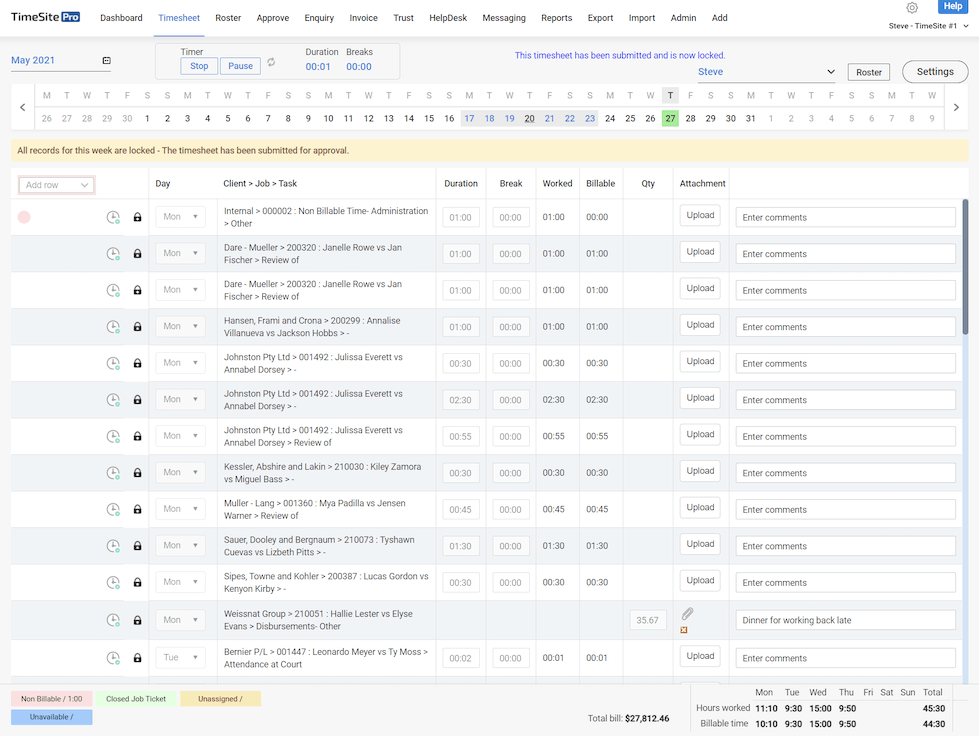Viewport: 979px width, 736px height.
Task: Open the settings gear icon near Help
Action: pos(912,8)
